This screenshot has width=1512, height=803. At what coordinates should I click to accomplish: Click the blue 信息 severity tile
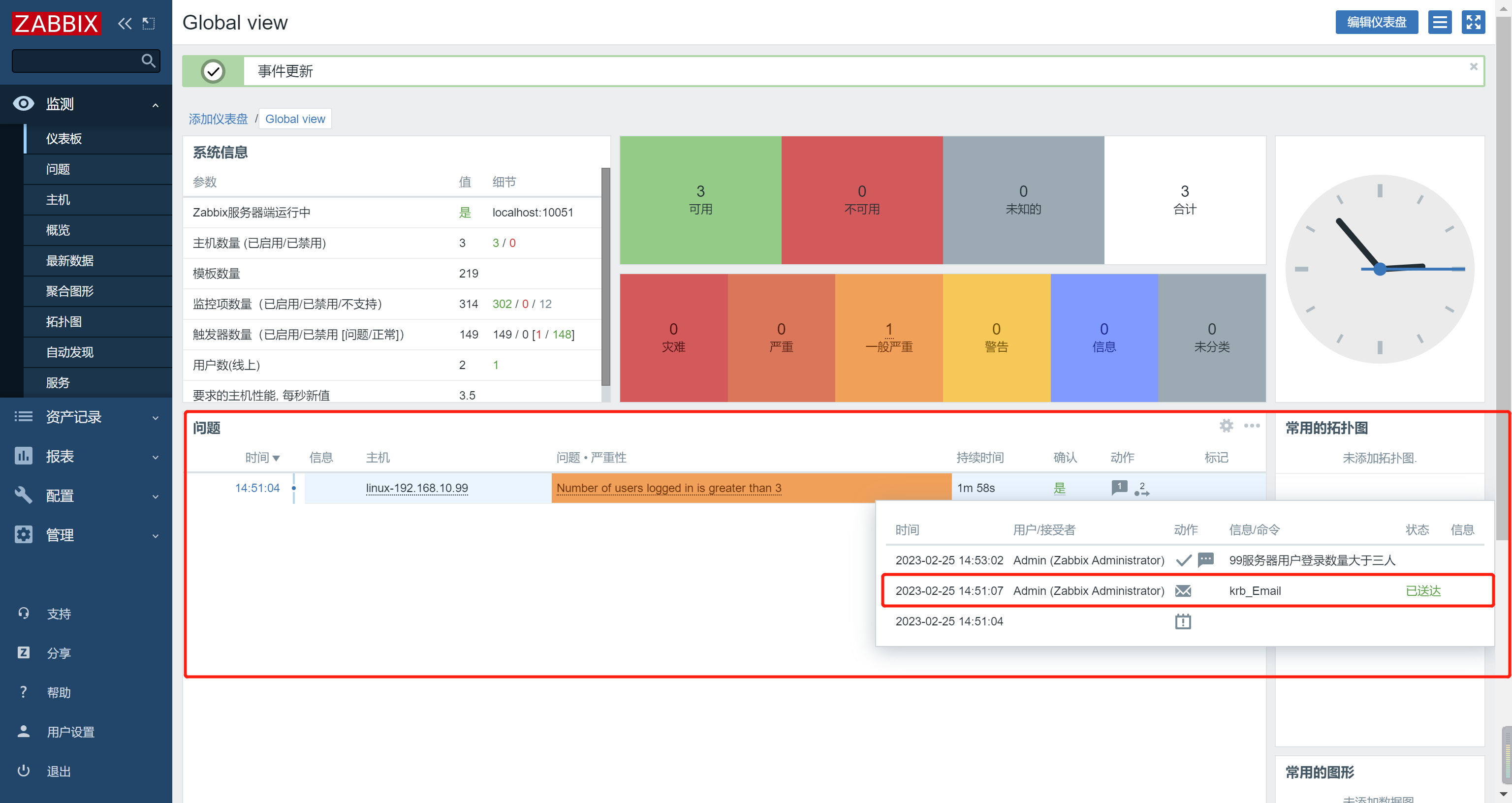1103,338
